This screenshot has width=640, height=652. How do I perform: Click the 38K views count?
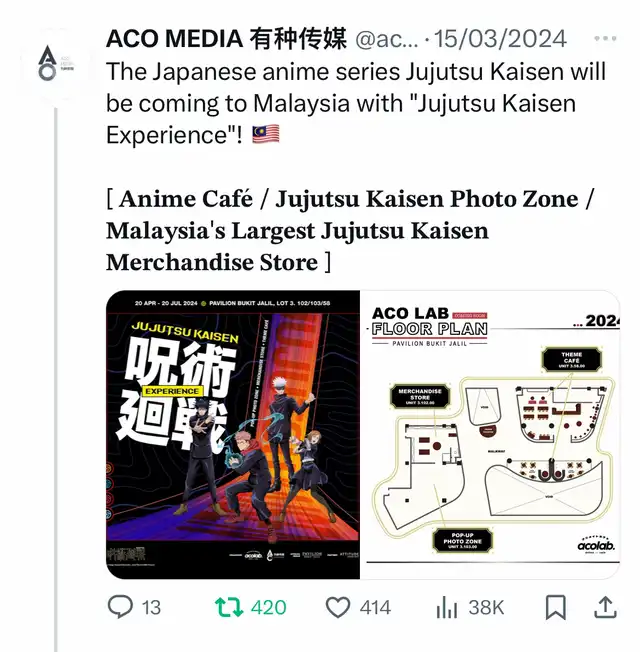[x=486, y=608]
